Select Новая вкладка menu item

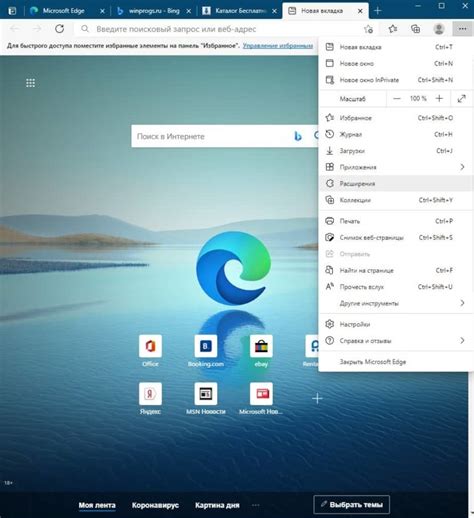point(396,47)
